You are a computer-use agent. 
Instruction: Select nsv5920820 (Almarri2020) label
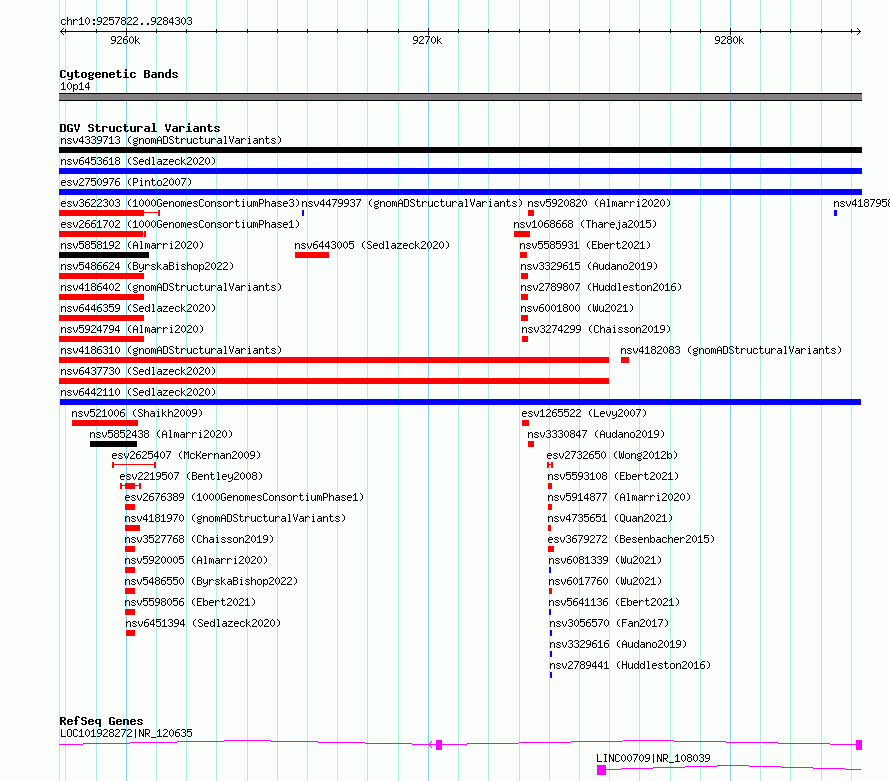point(599,203)
